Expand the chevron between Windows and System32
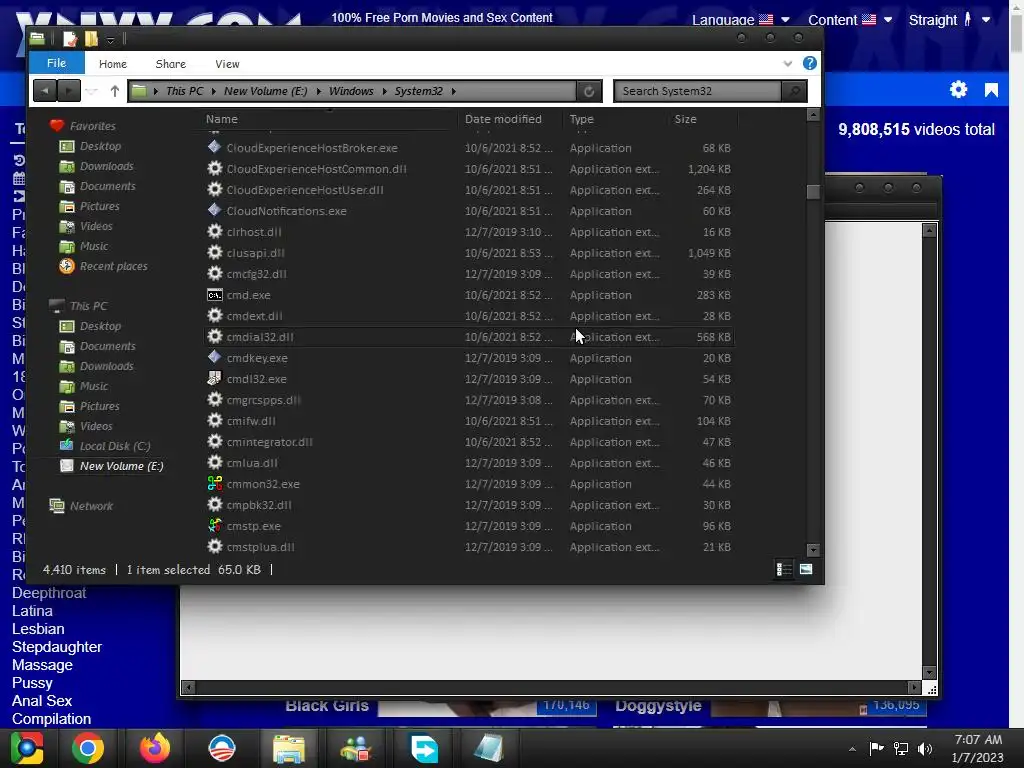 [x=384, y=91]
